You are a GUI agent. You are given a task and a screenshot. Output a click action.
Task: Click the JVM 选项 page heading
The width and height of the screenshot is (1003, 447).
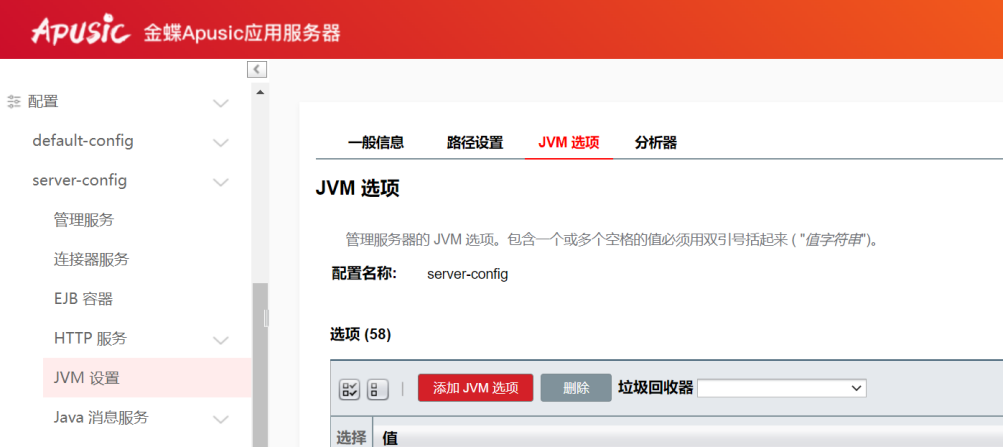358,189
